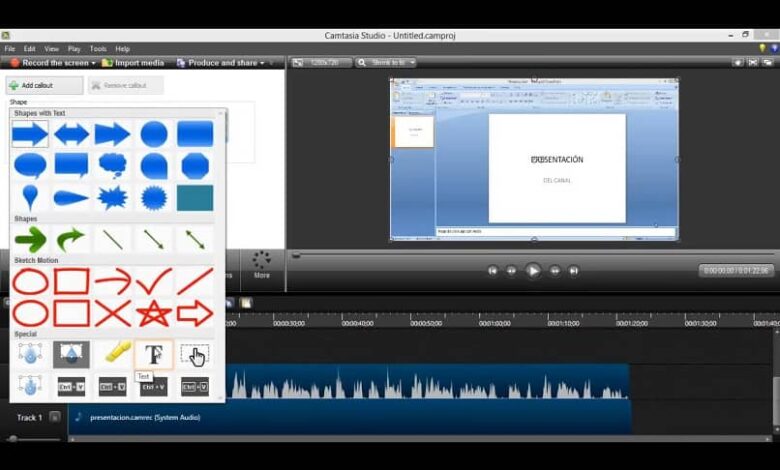Select the blue double-headed arrow callout
Image resolution: width=780 pixels, height=470 pixels.
coord(72,134)
